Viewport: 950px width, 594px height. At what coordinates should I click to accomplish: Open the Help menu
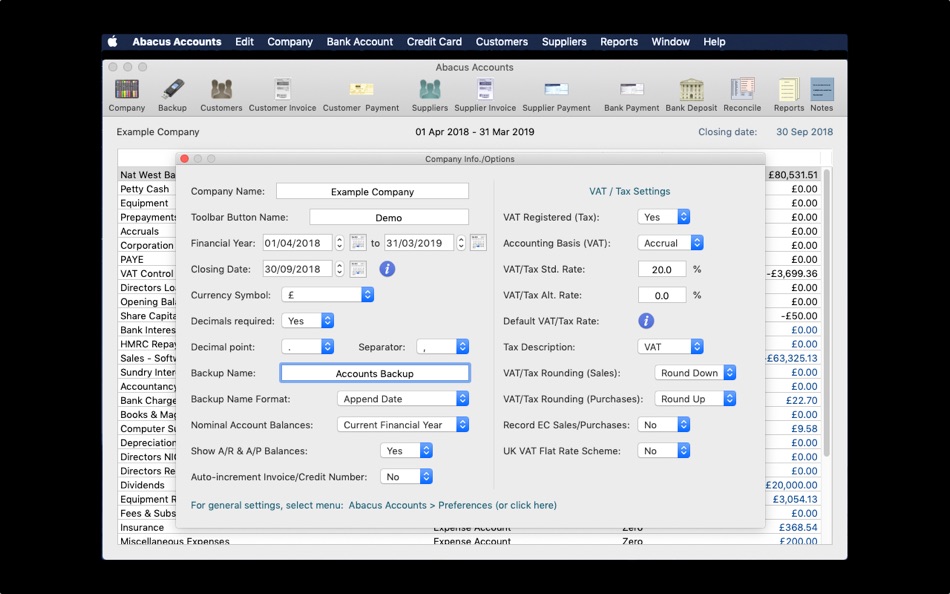pyautogui.click(x=714, y=42)
